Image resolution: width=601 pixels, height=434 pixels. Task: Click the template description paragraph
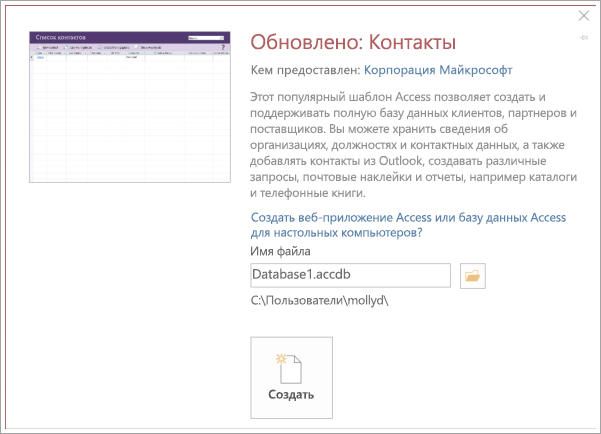point(414,145)
